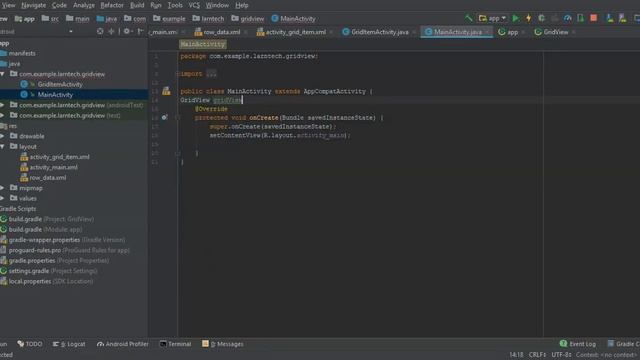Click the Make Project hammer icon
The image size is (640, 360).
(469, 18)
